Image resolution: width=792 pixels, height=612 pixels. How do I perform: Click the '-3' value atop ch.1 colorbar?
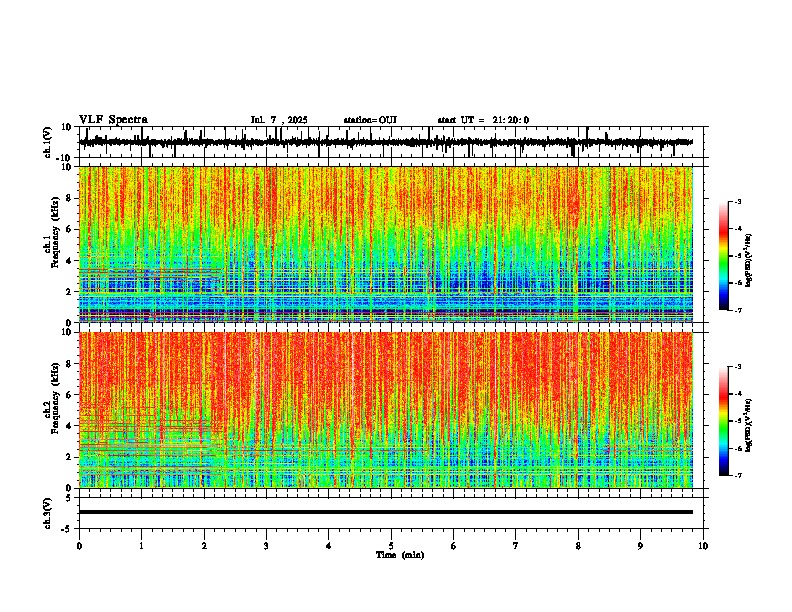pyautogui.click(x=737, y=201)
